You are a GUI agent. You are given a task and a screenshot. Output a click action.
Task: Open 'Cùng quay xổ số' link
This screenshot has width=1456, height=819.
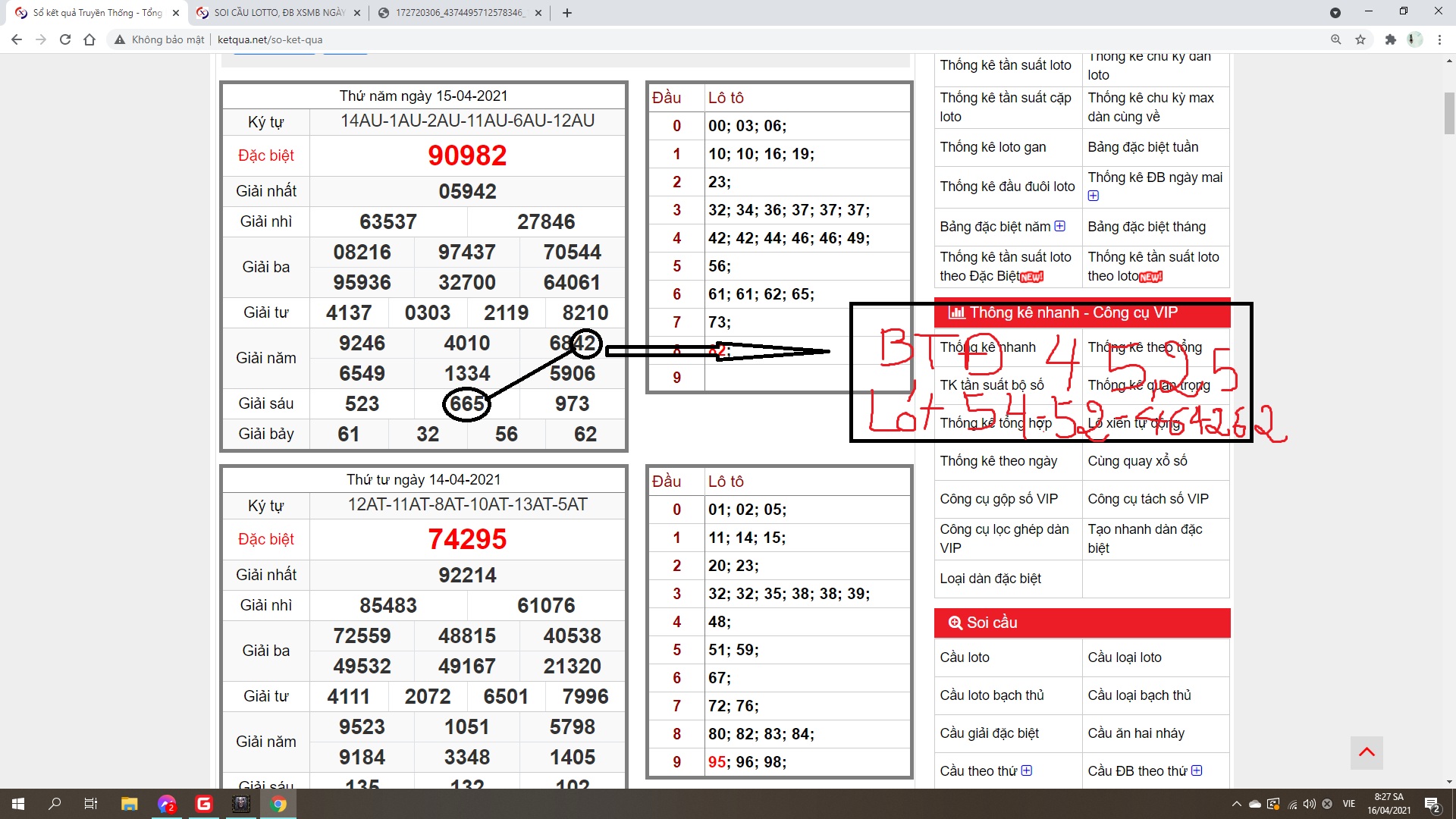point(1137,461)
